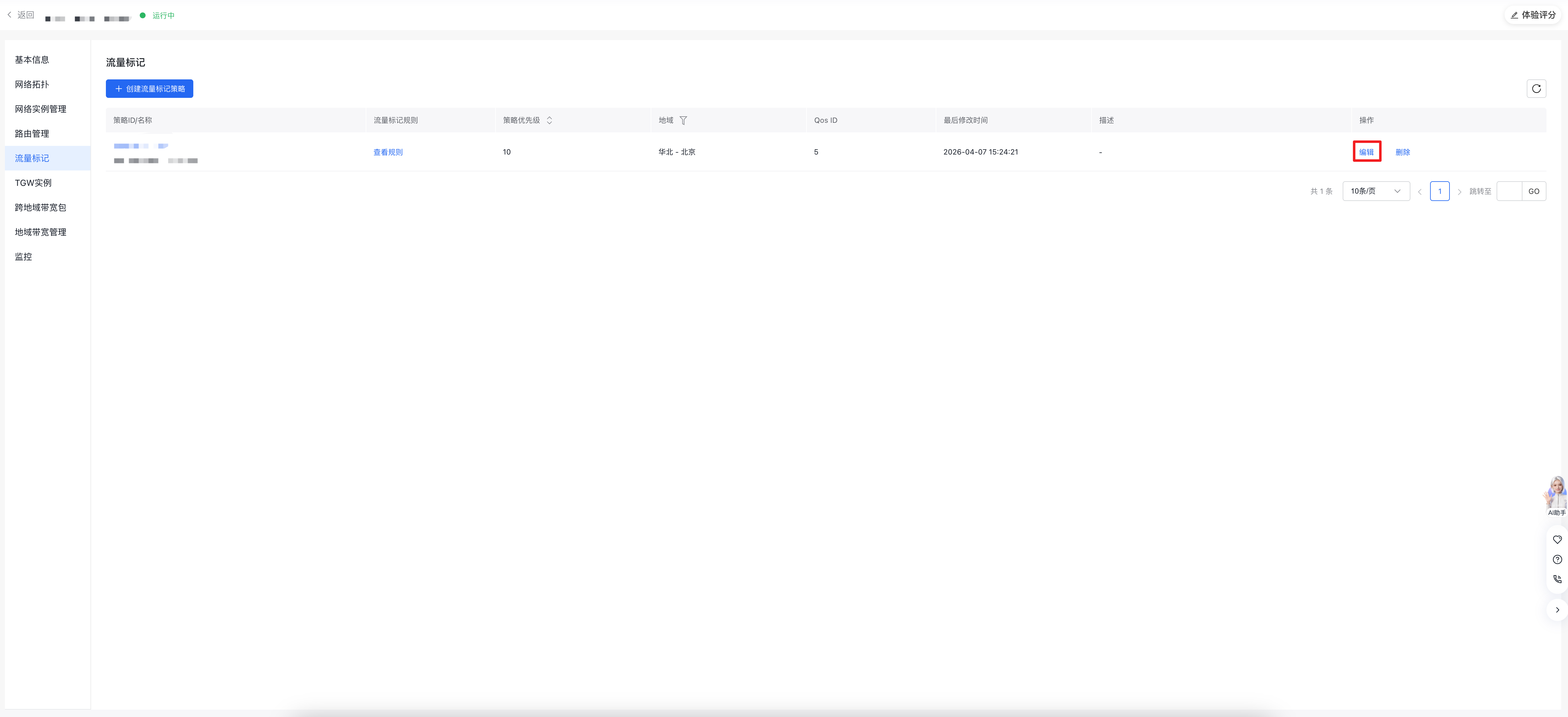Click the 华北 - 北京 region cell

pos(677,152)
